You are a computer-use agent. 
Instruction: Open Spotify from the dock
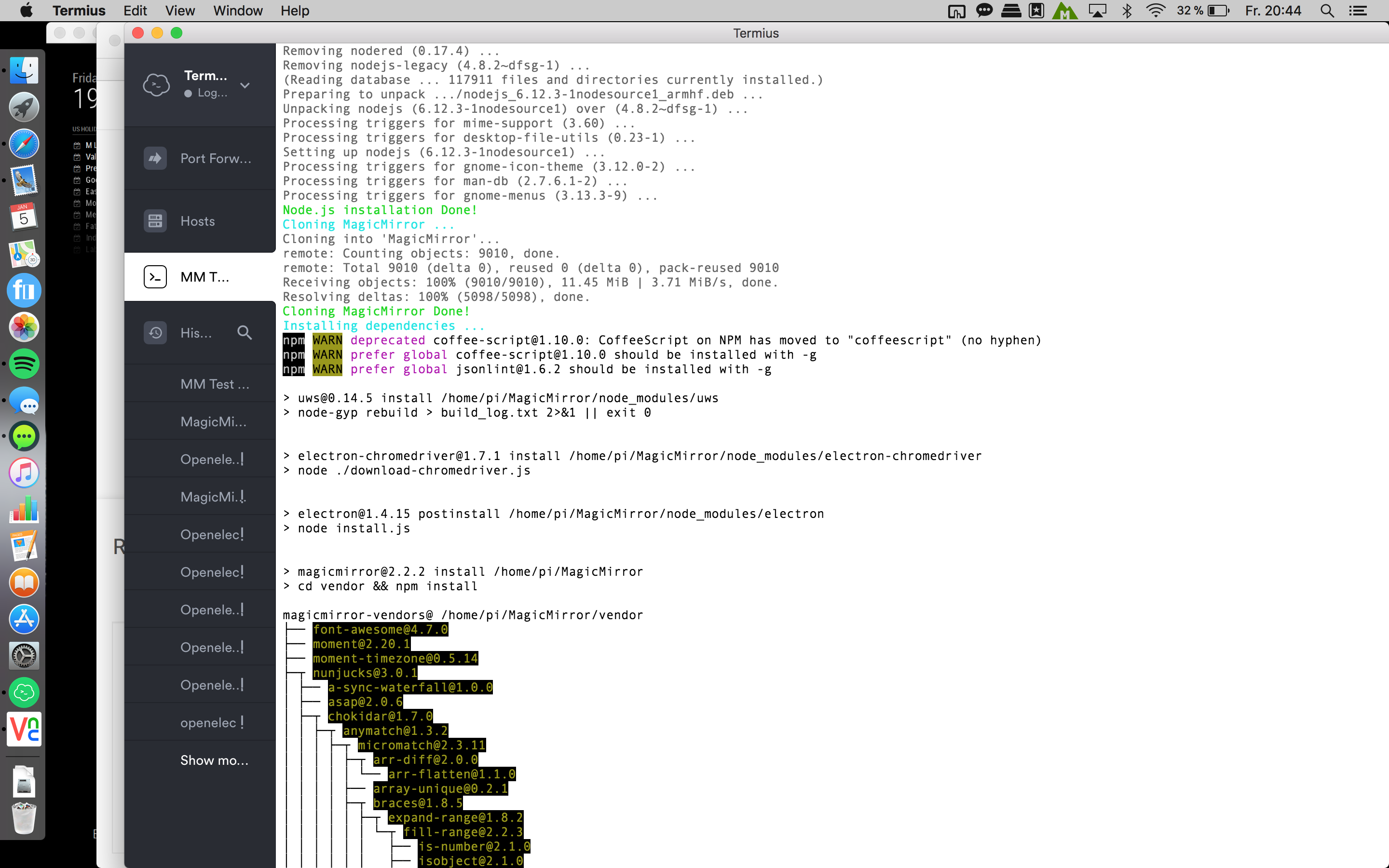click(24, 364)
